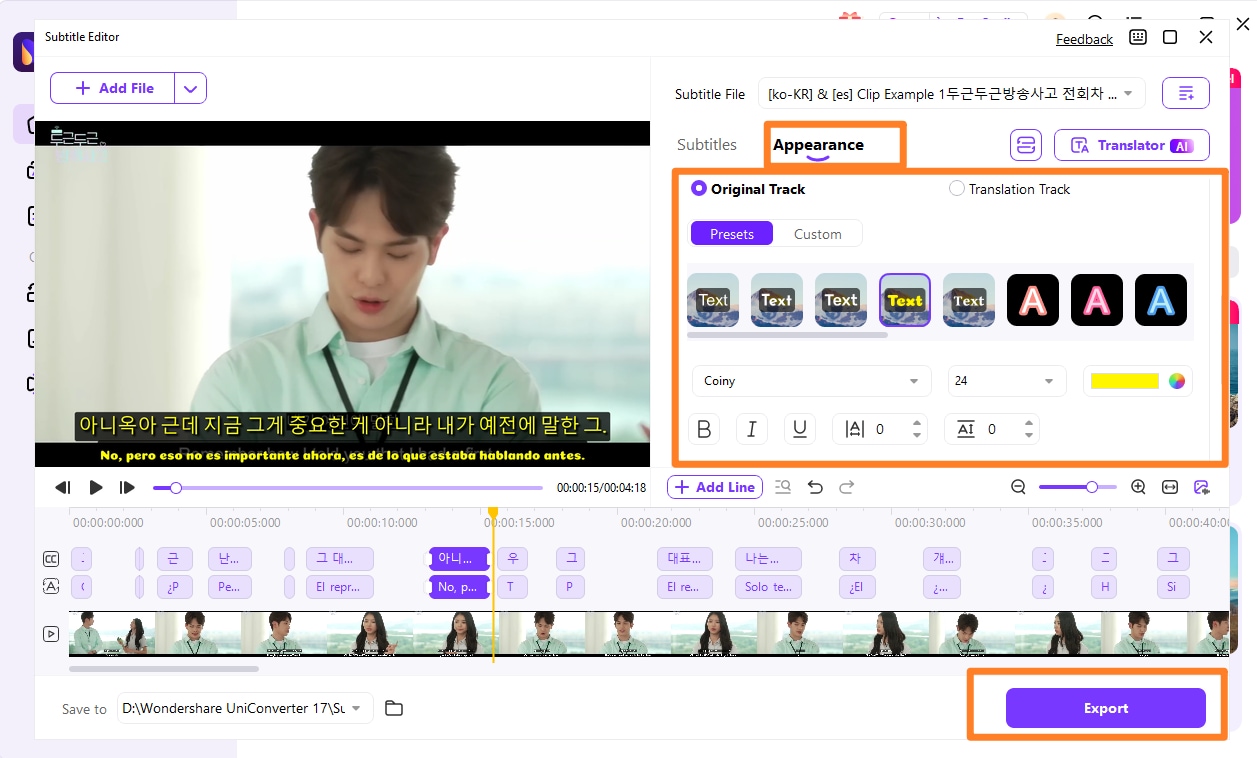Viewport: 1257px width, 758px height.
Task: Select the Original Track radio button
Action: (698, 188)
